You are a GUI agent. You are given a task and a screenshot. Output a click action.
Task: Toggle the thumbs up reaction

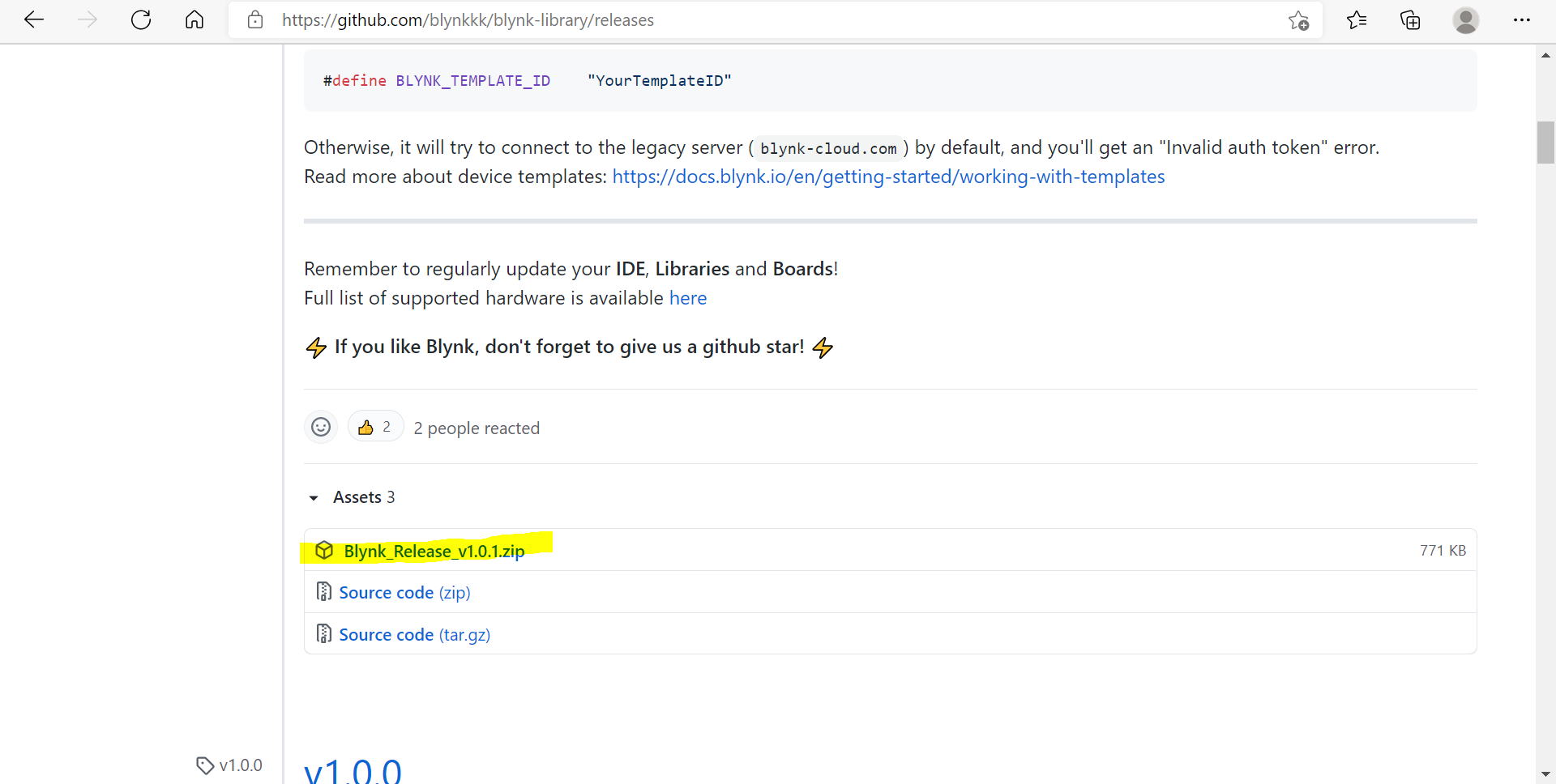pos(375,427)
